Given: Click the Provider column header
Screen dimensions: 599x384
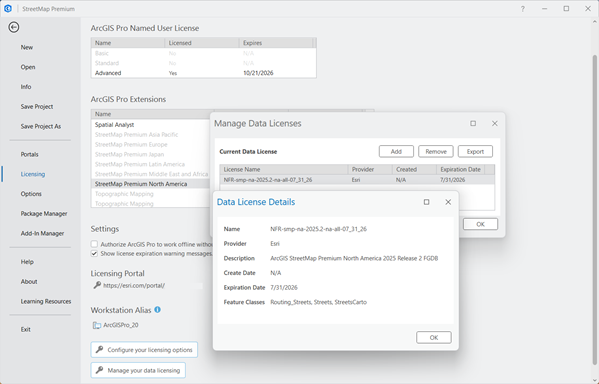Looking at the screenshot, I should pos(370,169).
